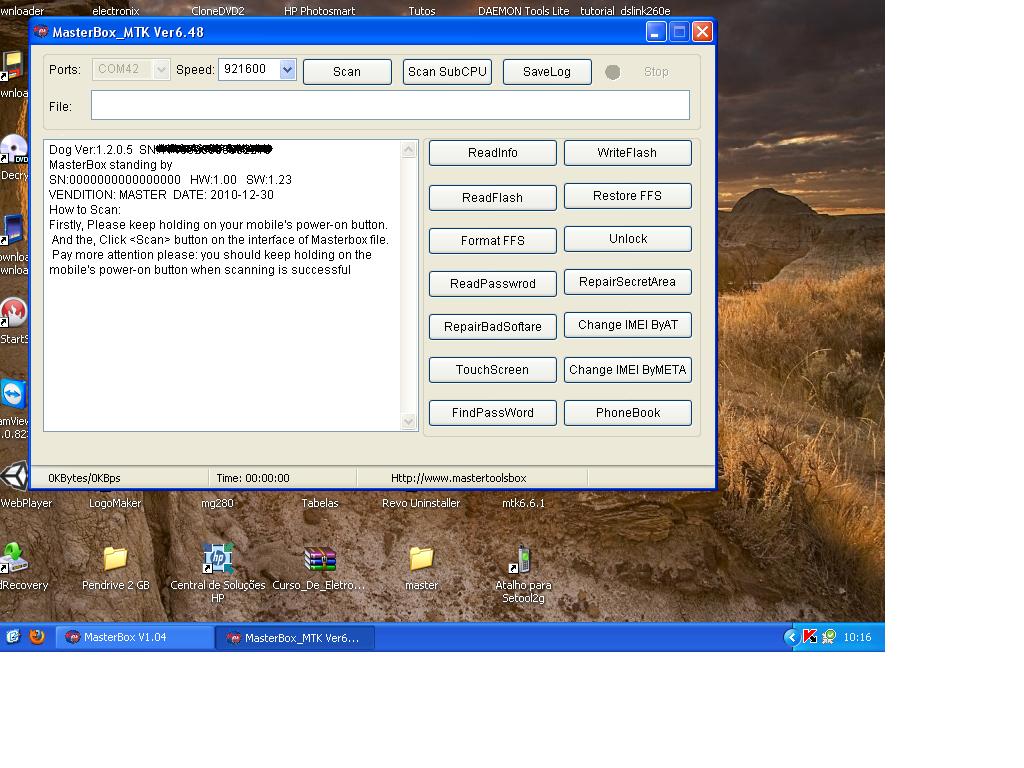Expand the Ports COM42 dropdown
1024x768 pixels.
[x=161, y=70]
